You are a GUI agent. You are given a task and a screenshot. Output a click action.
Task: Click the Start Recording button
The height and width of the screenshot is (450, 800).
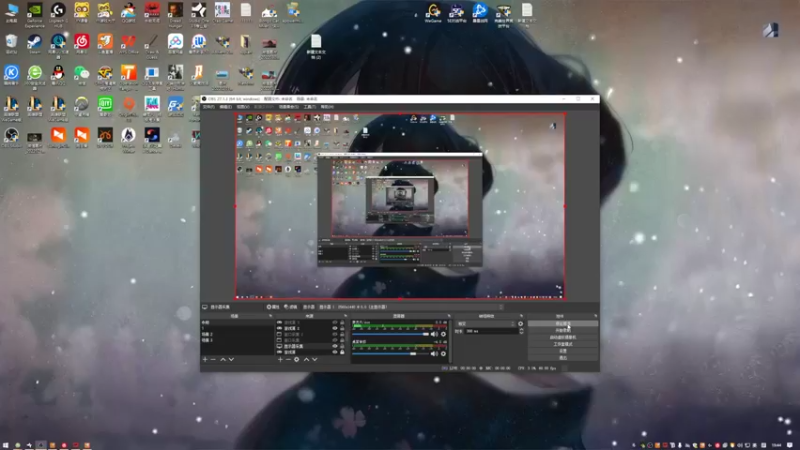[563, 331]
